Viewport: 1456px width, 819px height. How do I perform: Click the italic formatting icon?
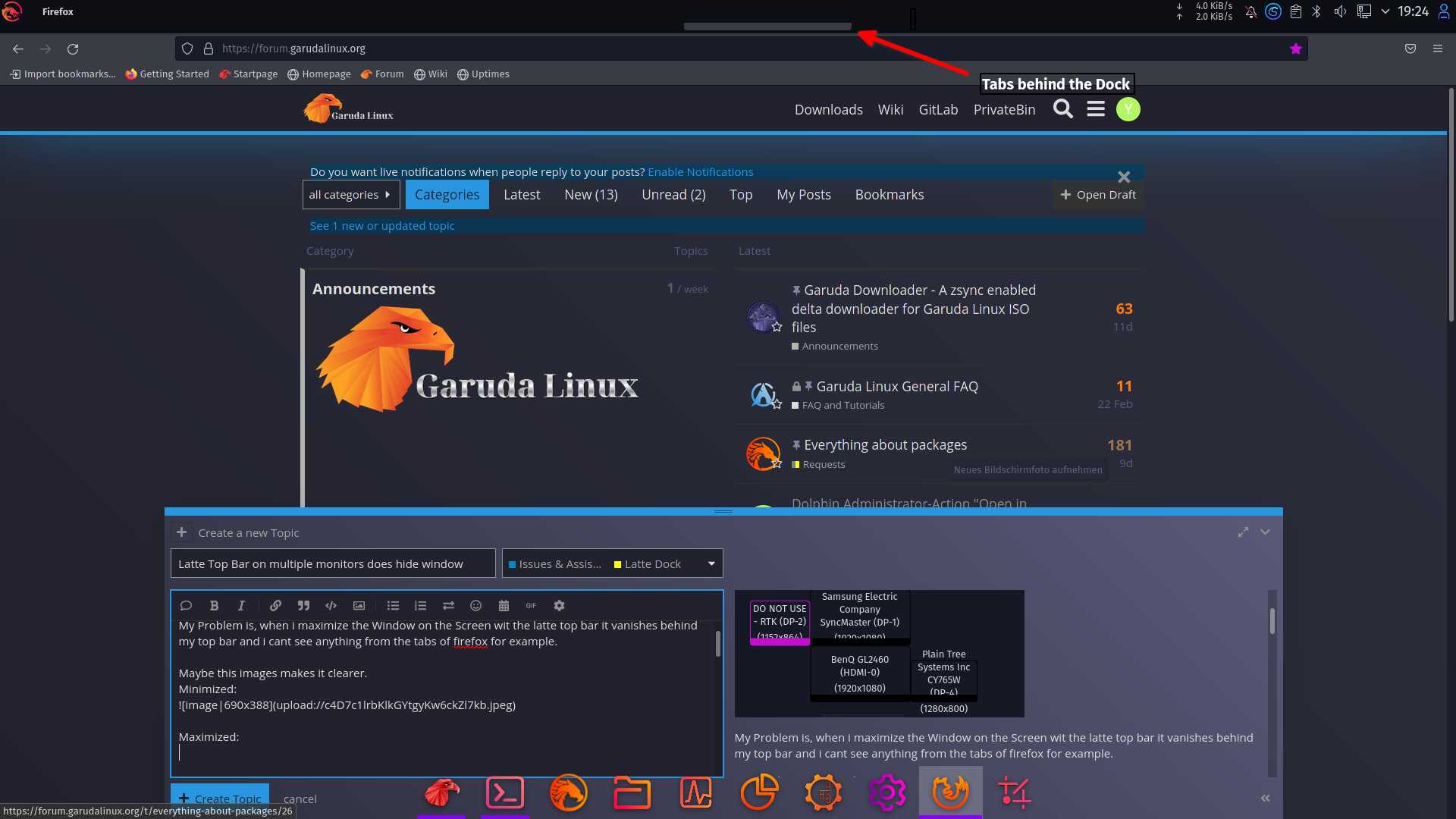tap(241, 605)
